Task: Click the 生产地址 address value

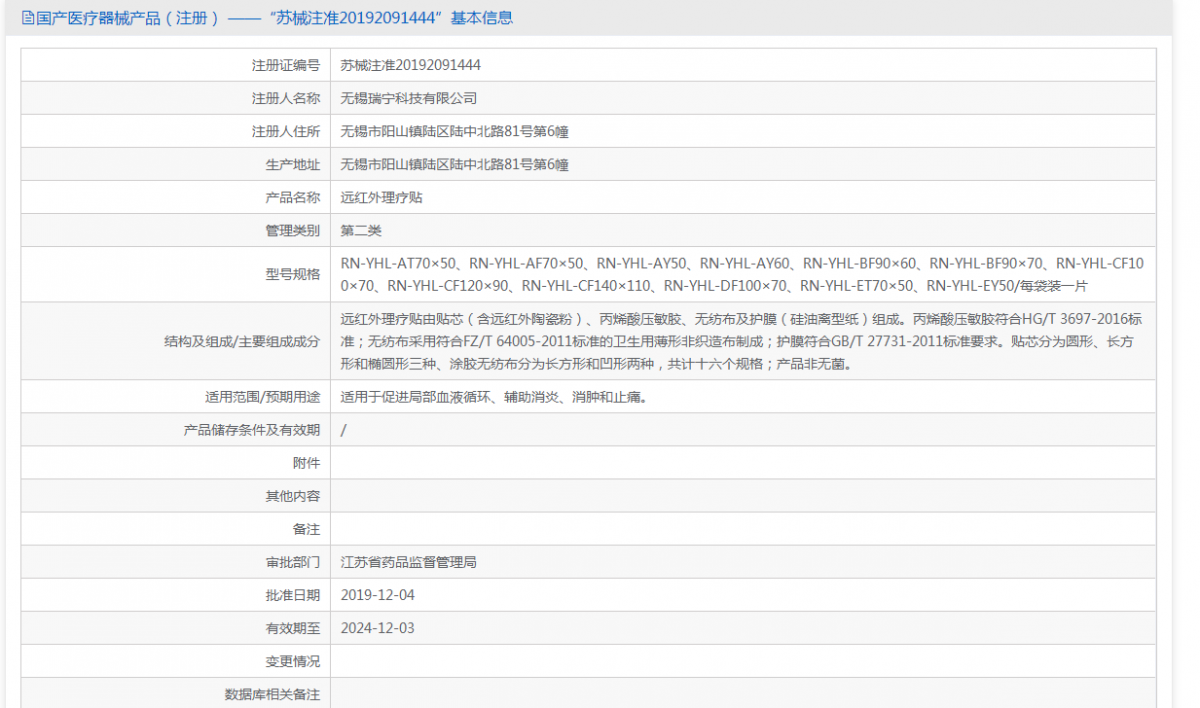Action: (454, 164)
